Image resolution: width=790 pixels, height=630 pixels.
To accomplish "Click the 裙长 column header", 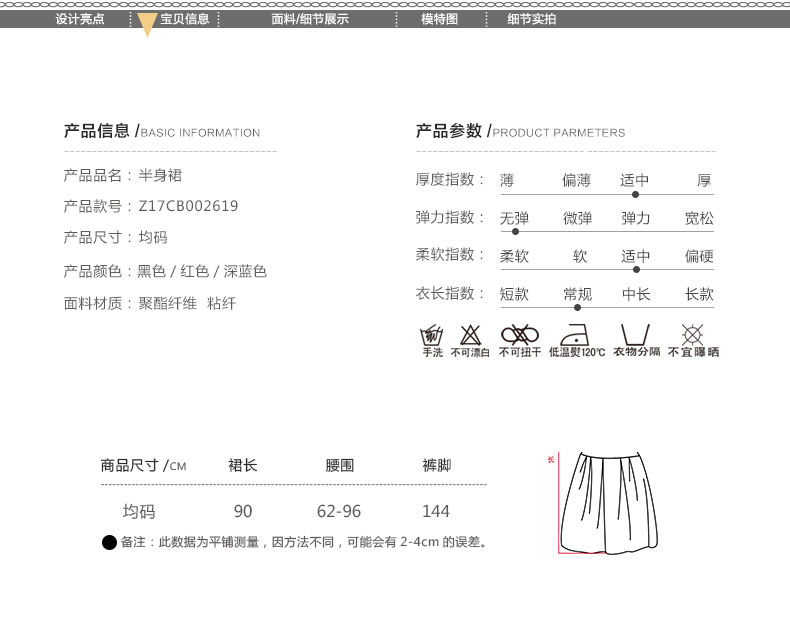I will [x=243, y=465].
